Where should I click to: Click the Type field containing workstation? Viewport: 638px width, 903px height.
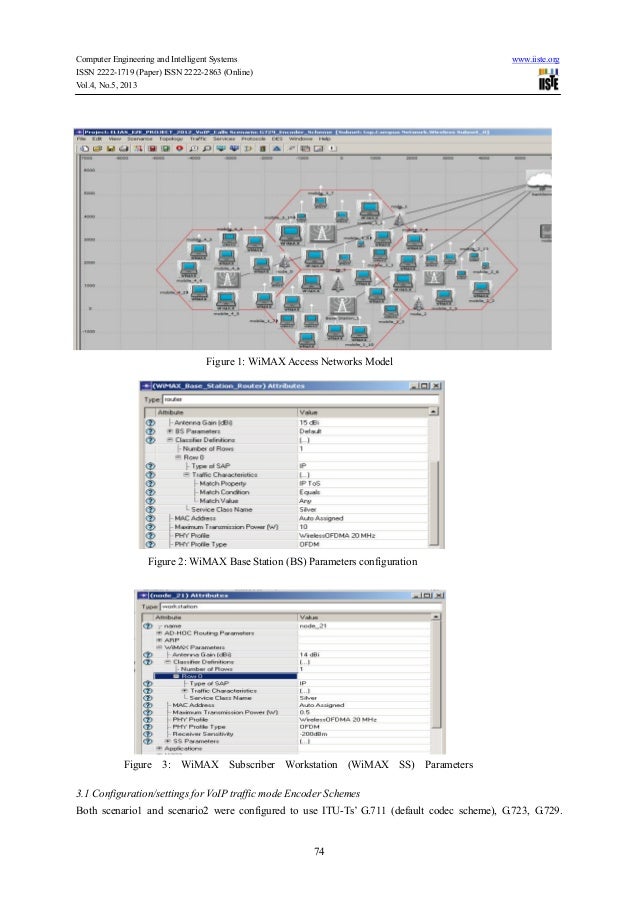point(301,606)
